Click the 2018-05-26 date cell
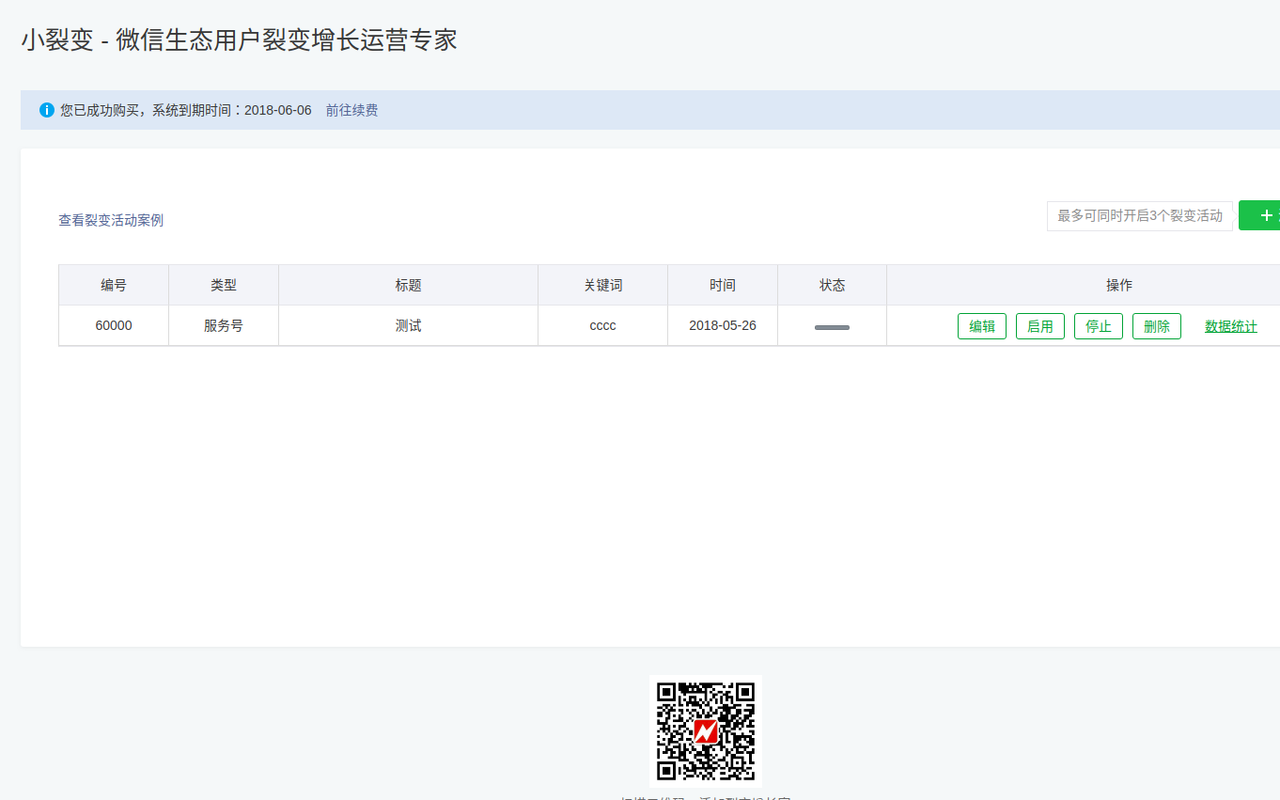 click(723, 326)
